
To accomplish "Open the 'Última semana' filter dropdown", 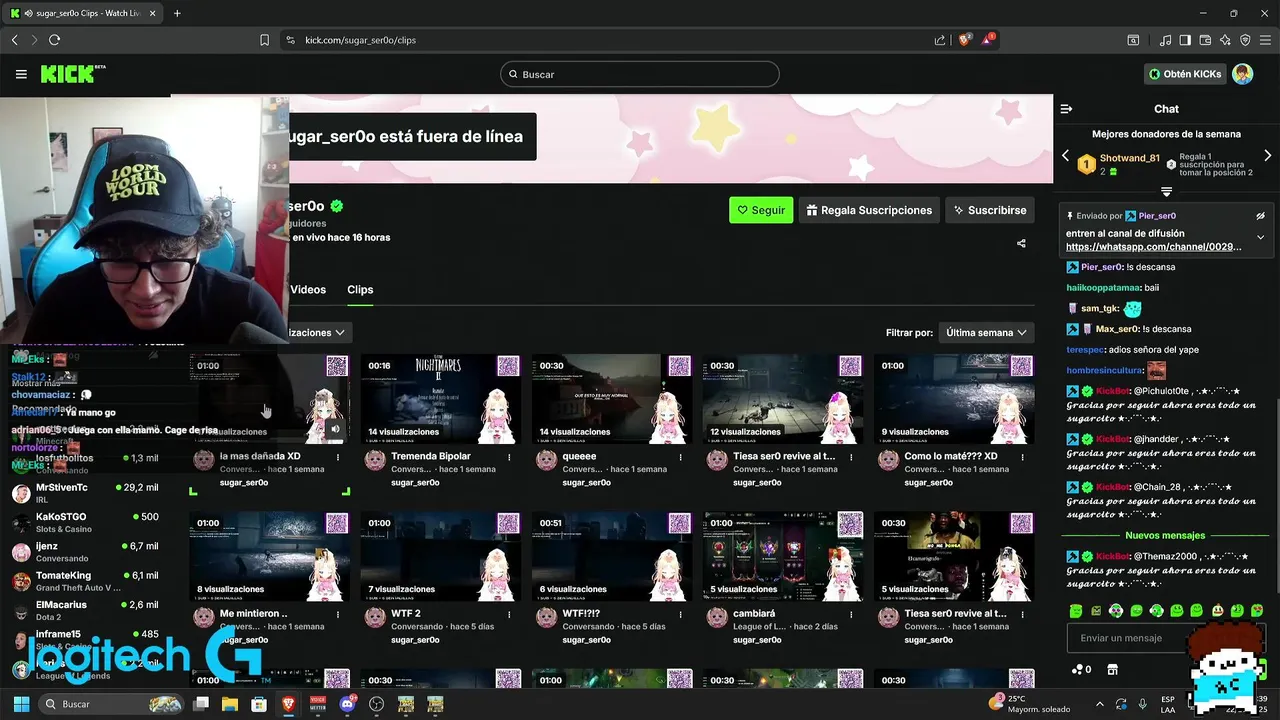I will click(986, 332).
